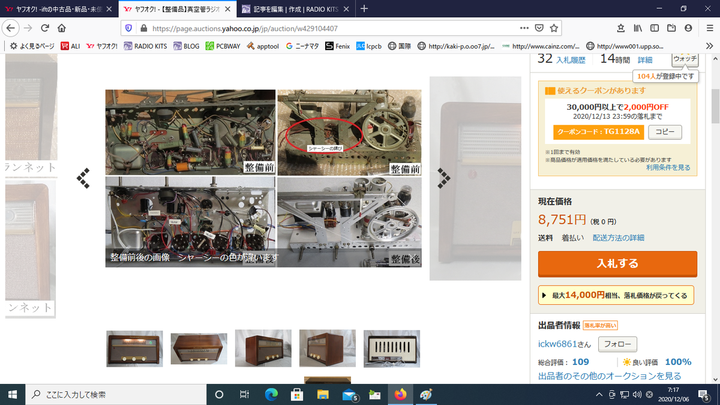Select the speaker grille radio thumbnail
Image resolution: width=720 pixels, height=405 pixels.
(x=391, y=346)
